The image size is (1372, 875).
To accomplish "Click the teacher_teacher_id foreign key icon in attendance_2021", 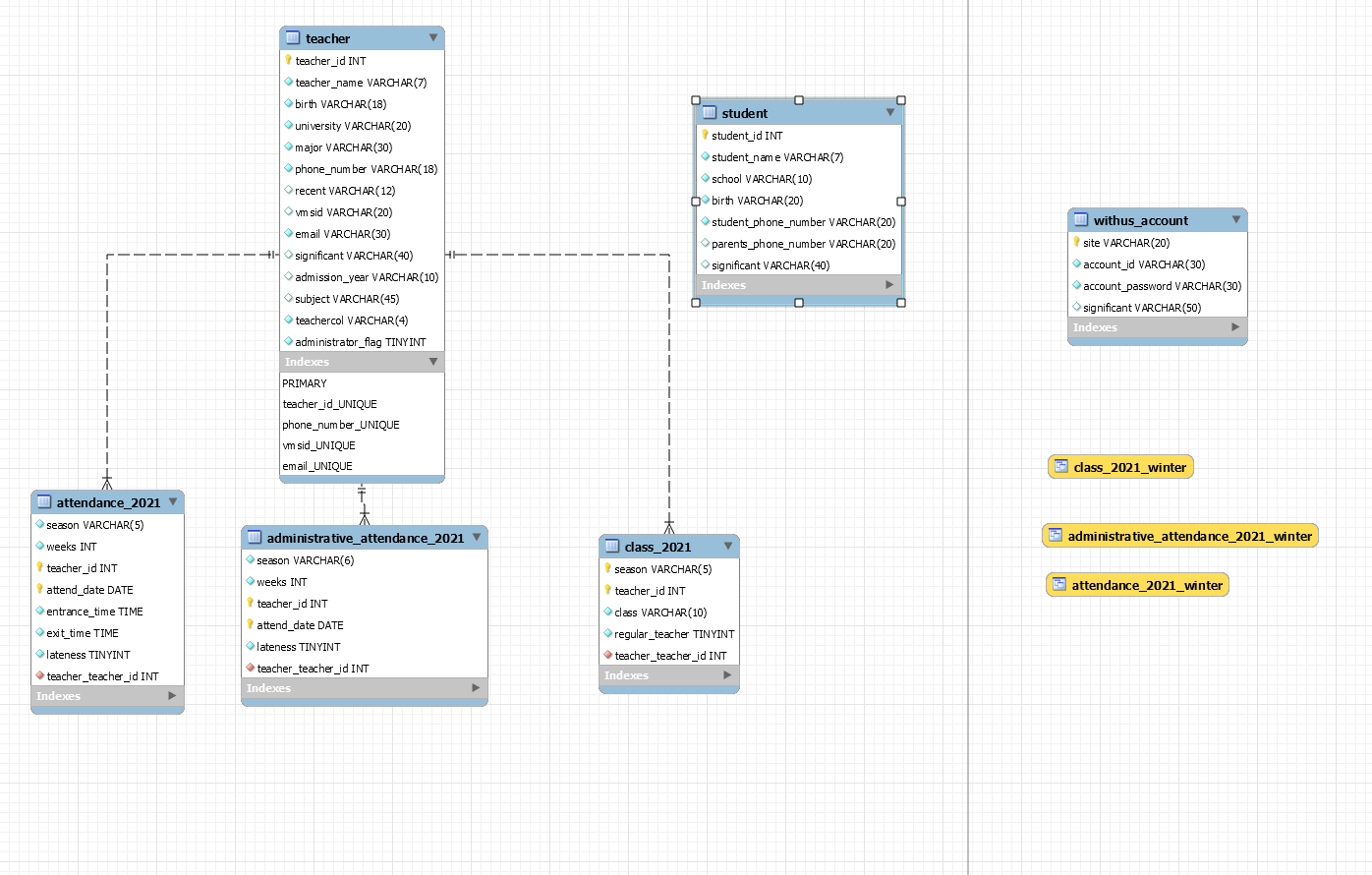I will (x=40, y=676).
